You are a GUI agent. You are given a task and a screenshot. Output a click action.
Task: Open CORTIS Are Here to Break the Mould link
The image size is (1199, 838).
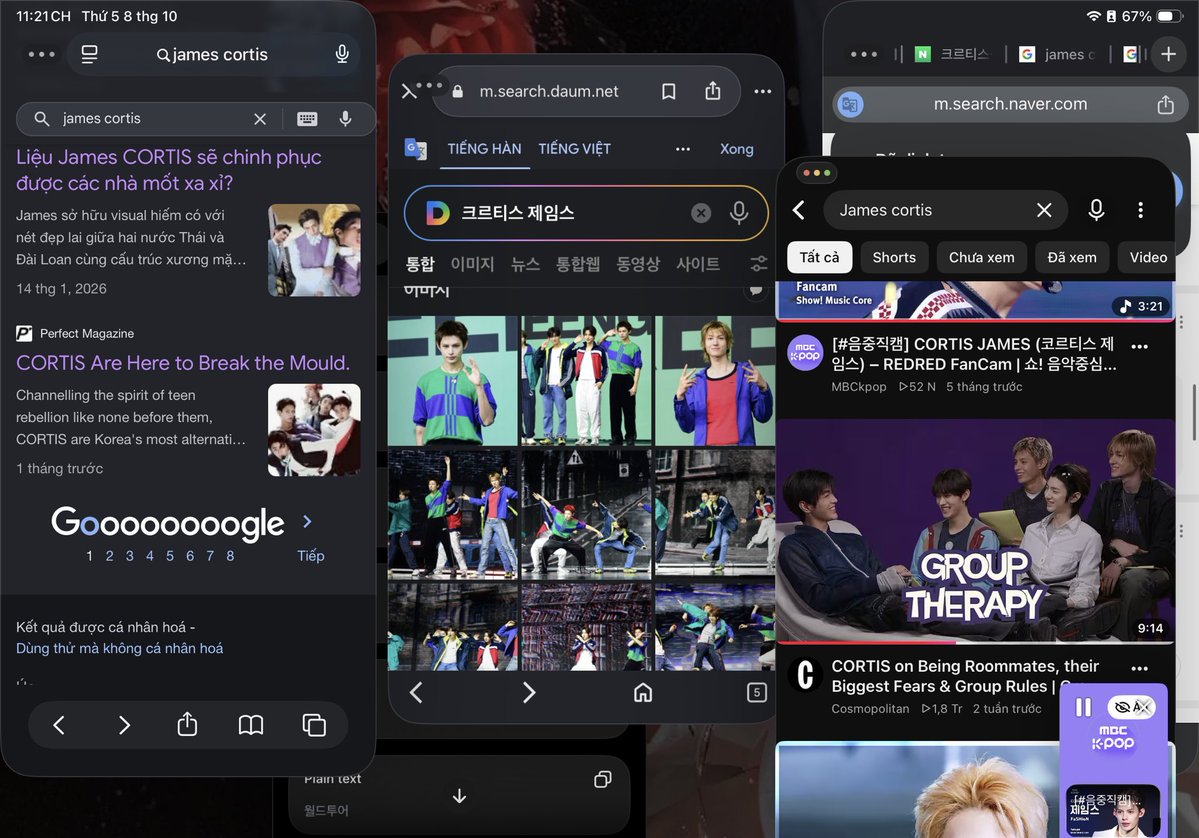[x=183, y=362]
